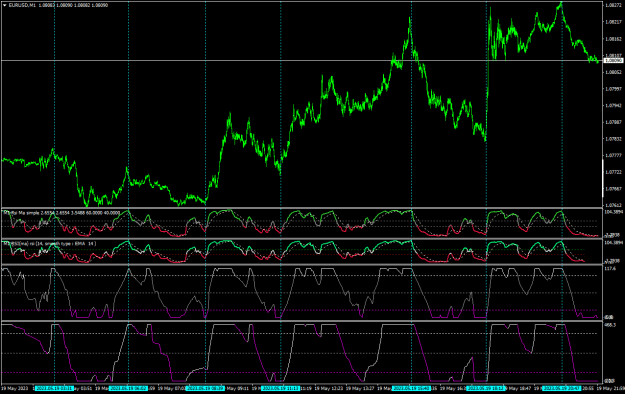Click price scale value 1.08052
This screenshot has height=394, width=625.
pyautogui.click(x=613, y=72)
